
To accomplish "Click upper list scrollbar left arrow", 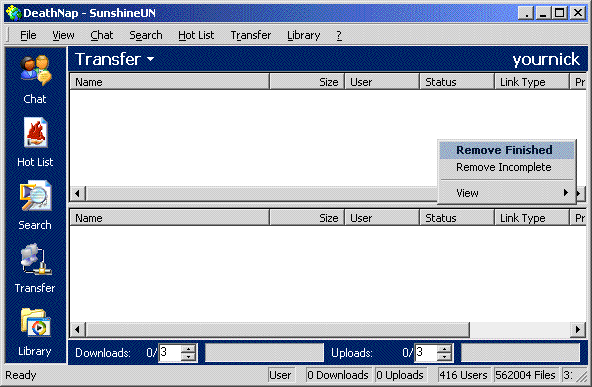I will click(77, 193).
